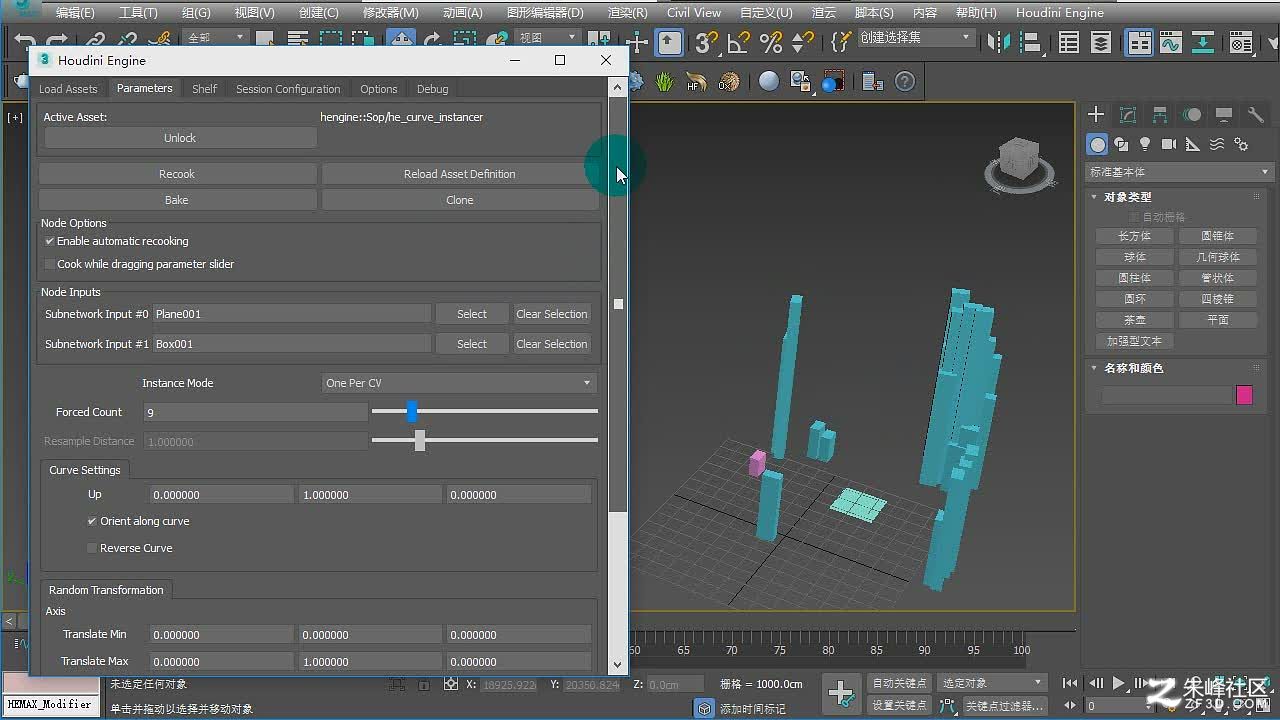Open the Display panel in the command panel

pyautogui.click(x=1224, y=115)
